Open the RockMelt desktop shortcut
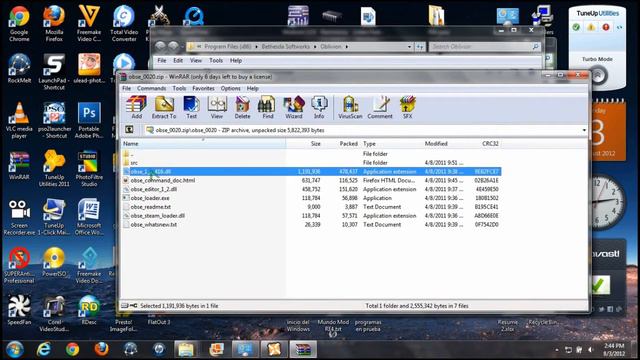 (19, 69)
